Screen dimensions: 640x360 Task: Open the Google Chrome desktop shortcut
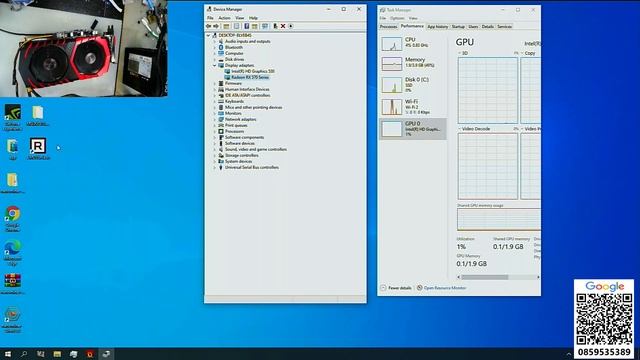tap(13, 219)
